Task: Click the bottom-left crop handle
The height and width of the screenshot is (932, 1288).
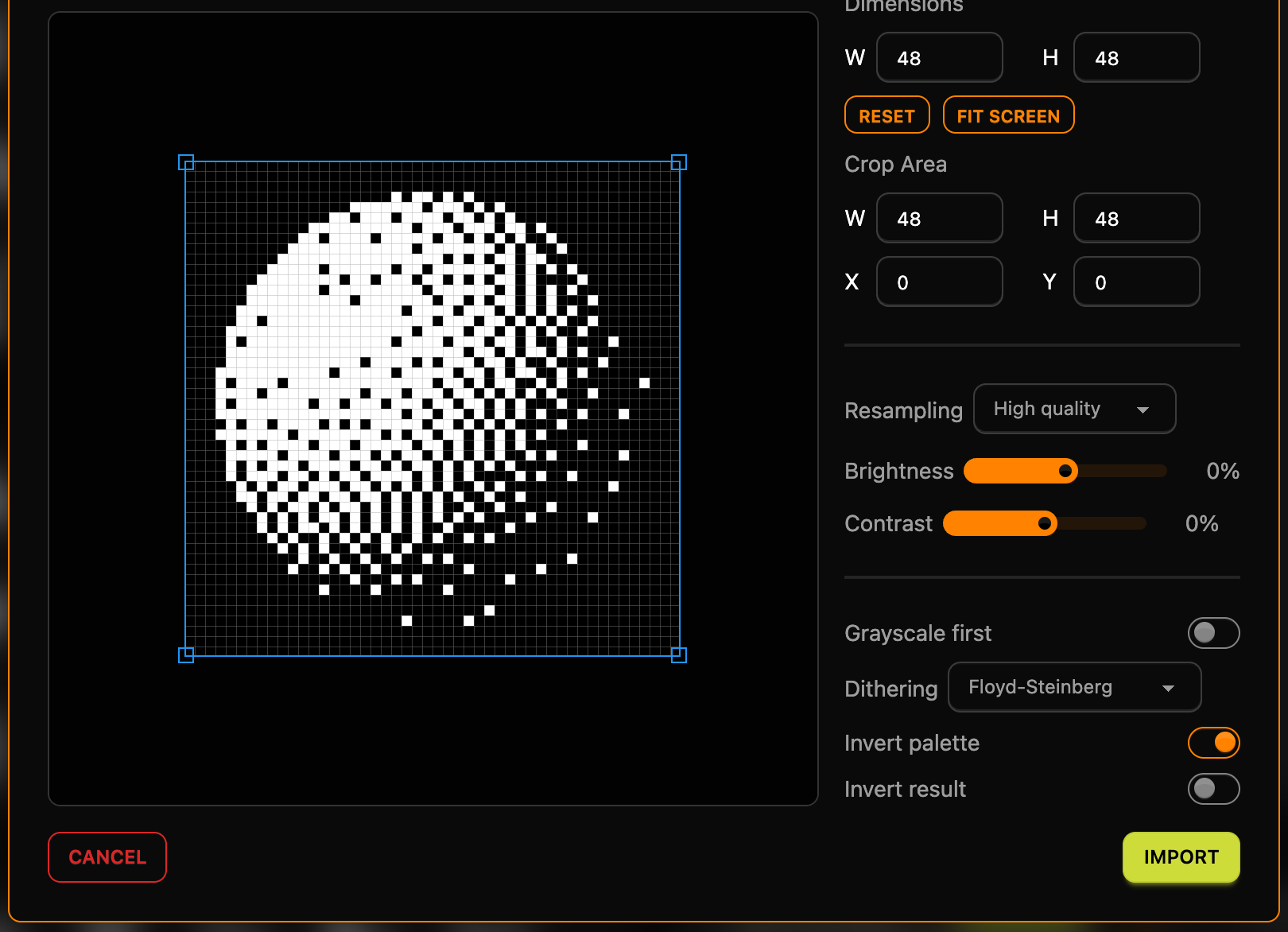Action: 186,655
